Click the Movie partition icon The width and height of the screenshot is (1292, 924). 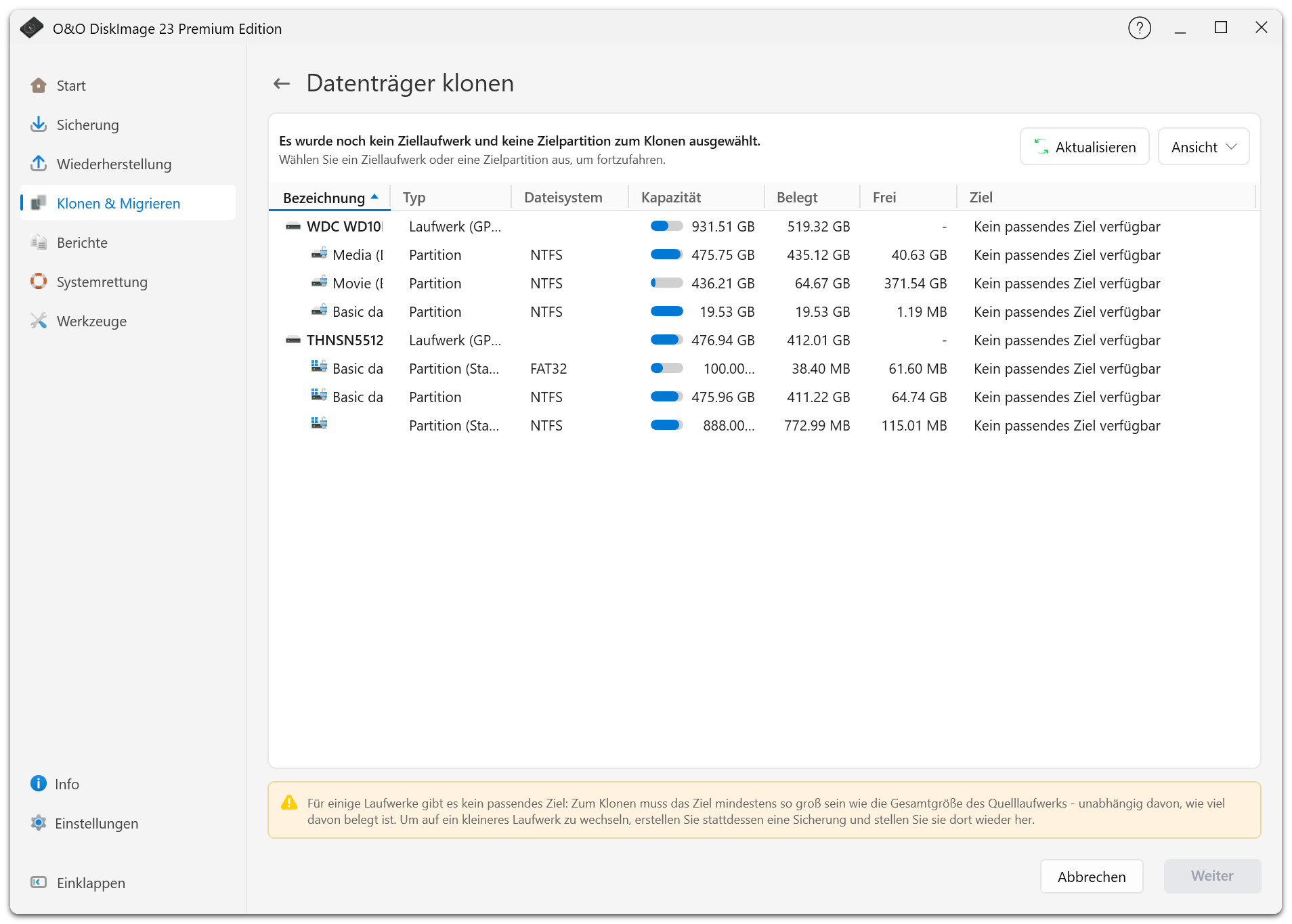[x=319, y=283]
